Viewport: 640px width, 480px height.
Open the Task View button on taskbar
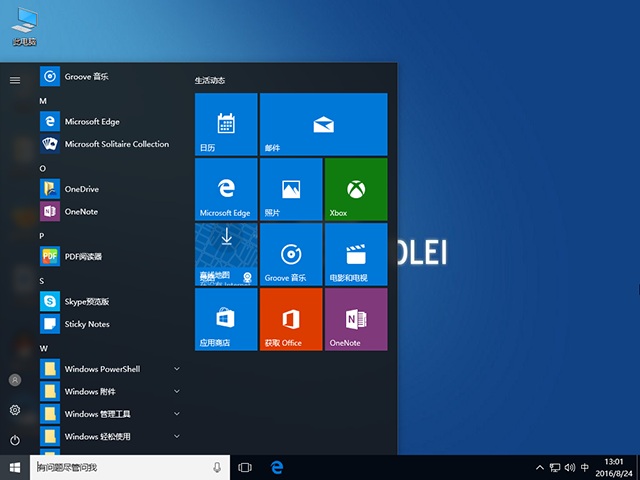[x=245, y=467]
